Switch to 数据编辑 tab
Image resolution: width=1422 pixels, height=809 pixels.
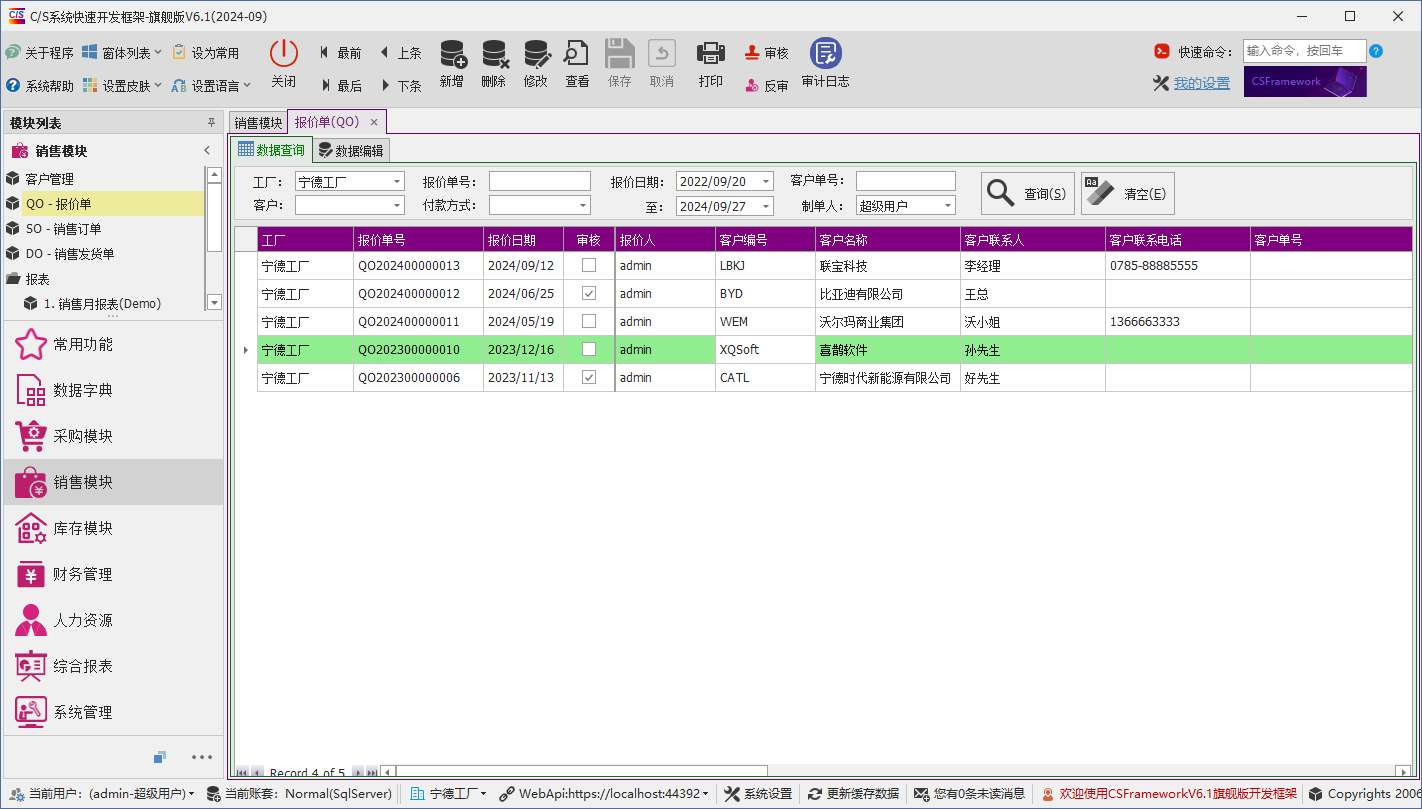(350, 151)
